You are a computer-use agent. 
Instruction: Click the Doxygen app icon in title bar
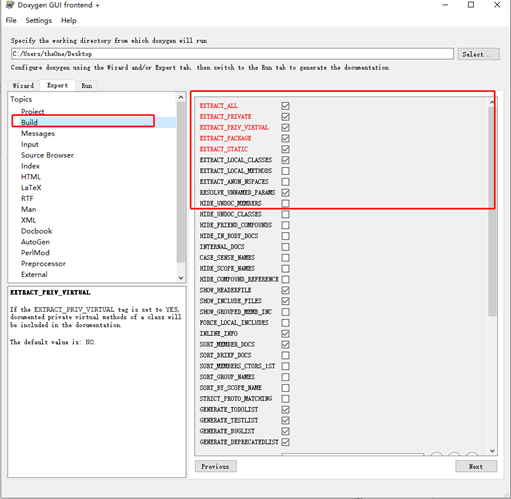click(x=10, y=5)
